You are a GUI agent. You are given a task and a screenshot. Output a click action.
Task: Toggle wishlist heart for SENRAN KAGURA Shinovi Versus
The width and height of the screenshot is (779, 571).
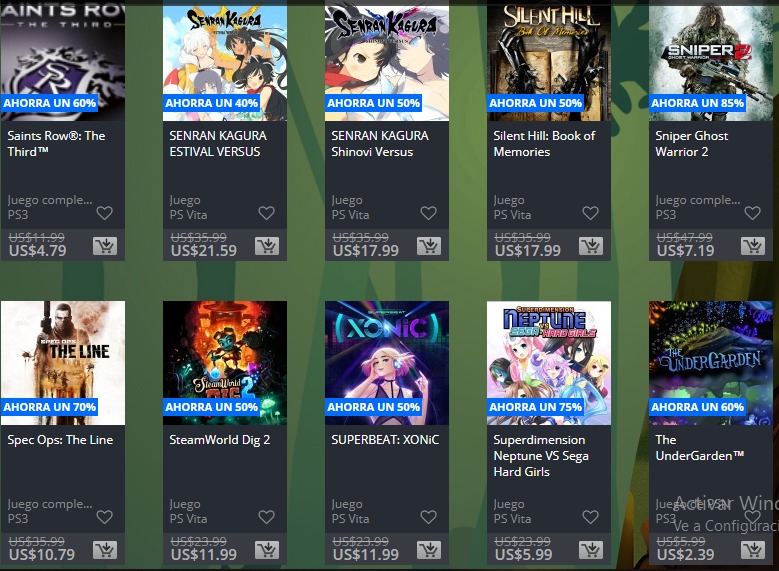tap(428, 213)
